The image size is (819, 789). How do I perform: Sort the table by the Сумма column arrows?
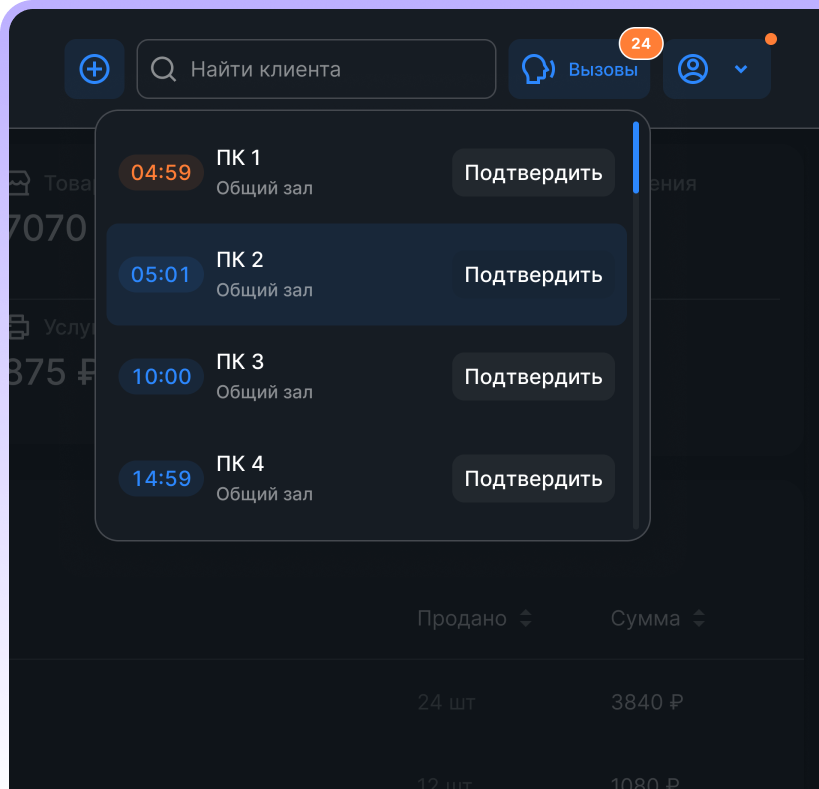[700, 618]
